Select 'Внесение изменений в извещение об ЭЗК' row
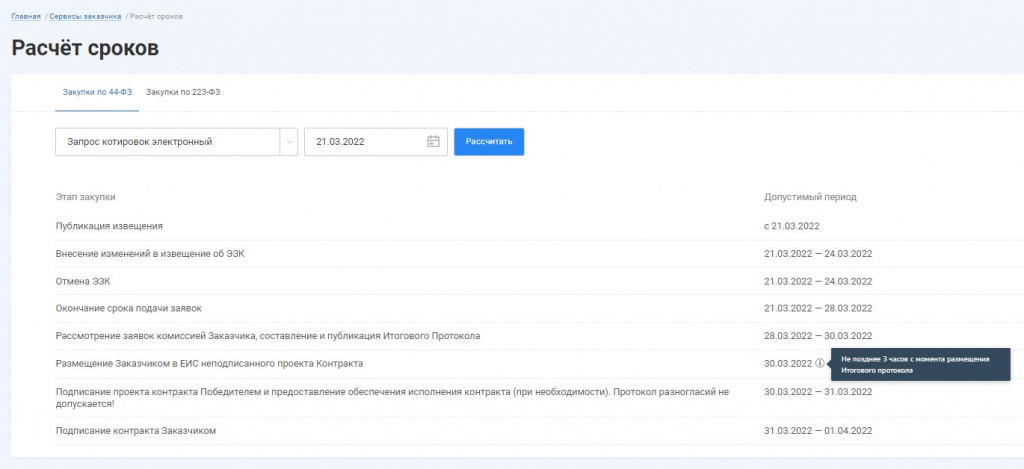The image size is (1024, 469). [x=150, y=253]
